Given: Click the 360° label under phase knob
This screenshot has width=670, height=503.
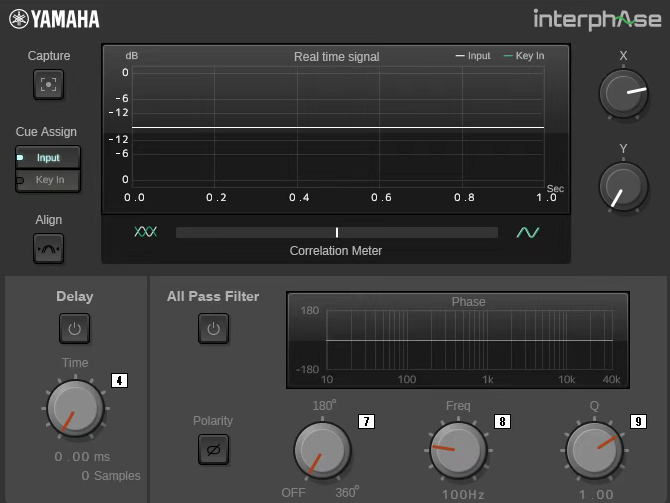Looking at the screenshot, I should (347, 492).
